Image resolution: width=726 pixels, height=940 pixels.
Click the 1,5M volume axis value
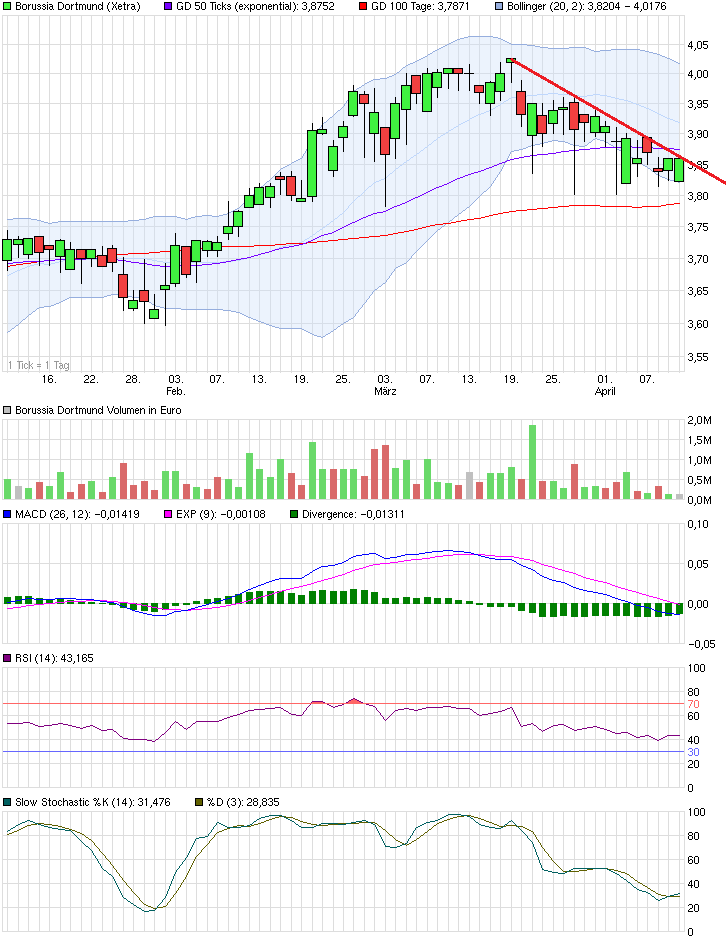(x=699, y=441)
